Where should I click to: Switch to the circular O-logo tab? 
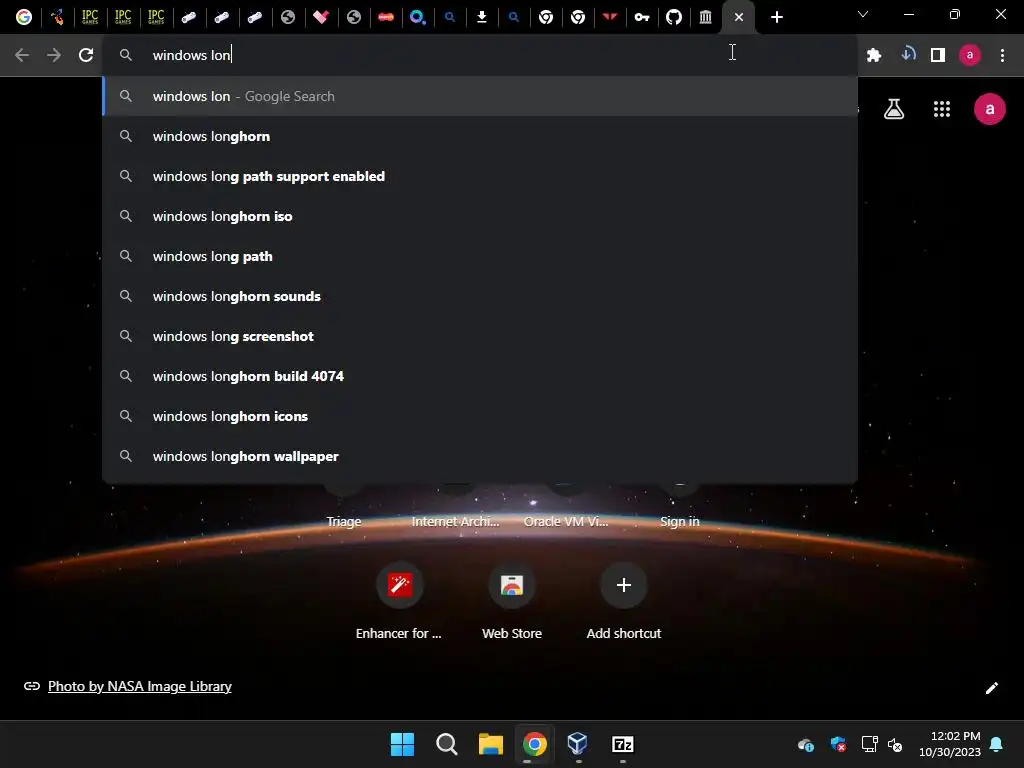pyautogui.click(x=417, y=17)
